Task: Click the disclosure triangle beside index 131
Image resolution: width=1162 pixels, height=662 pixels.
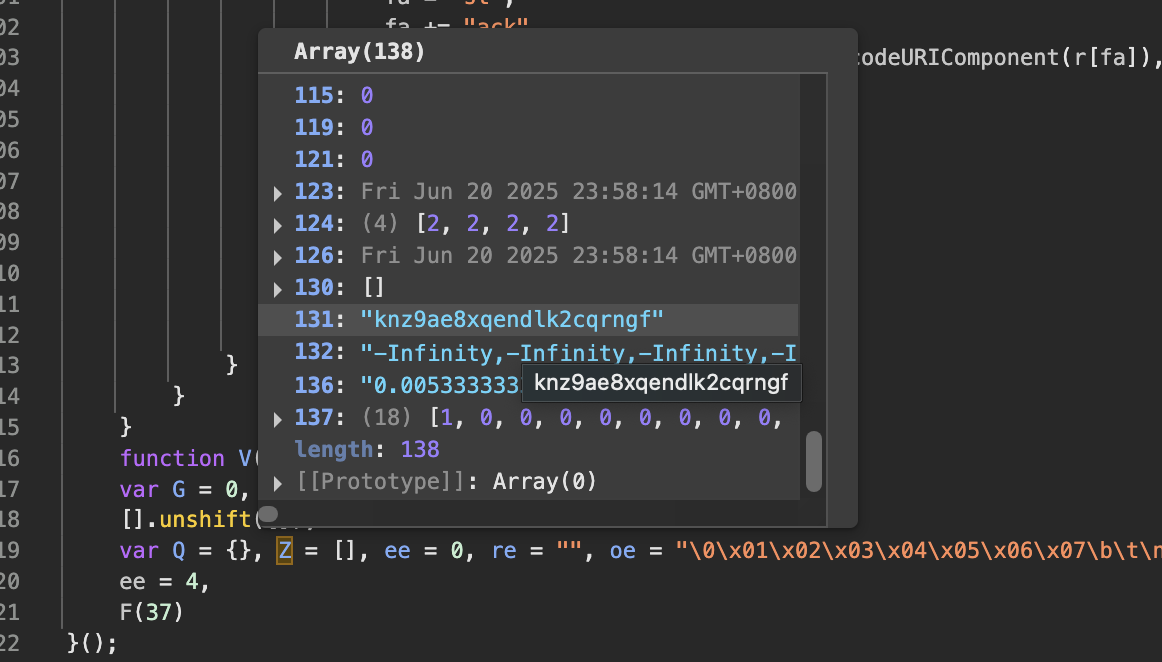Action: tap(277, 320)
